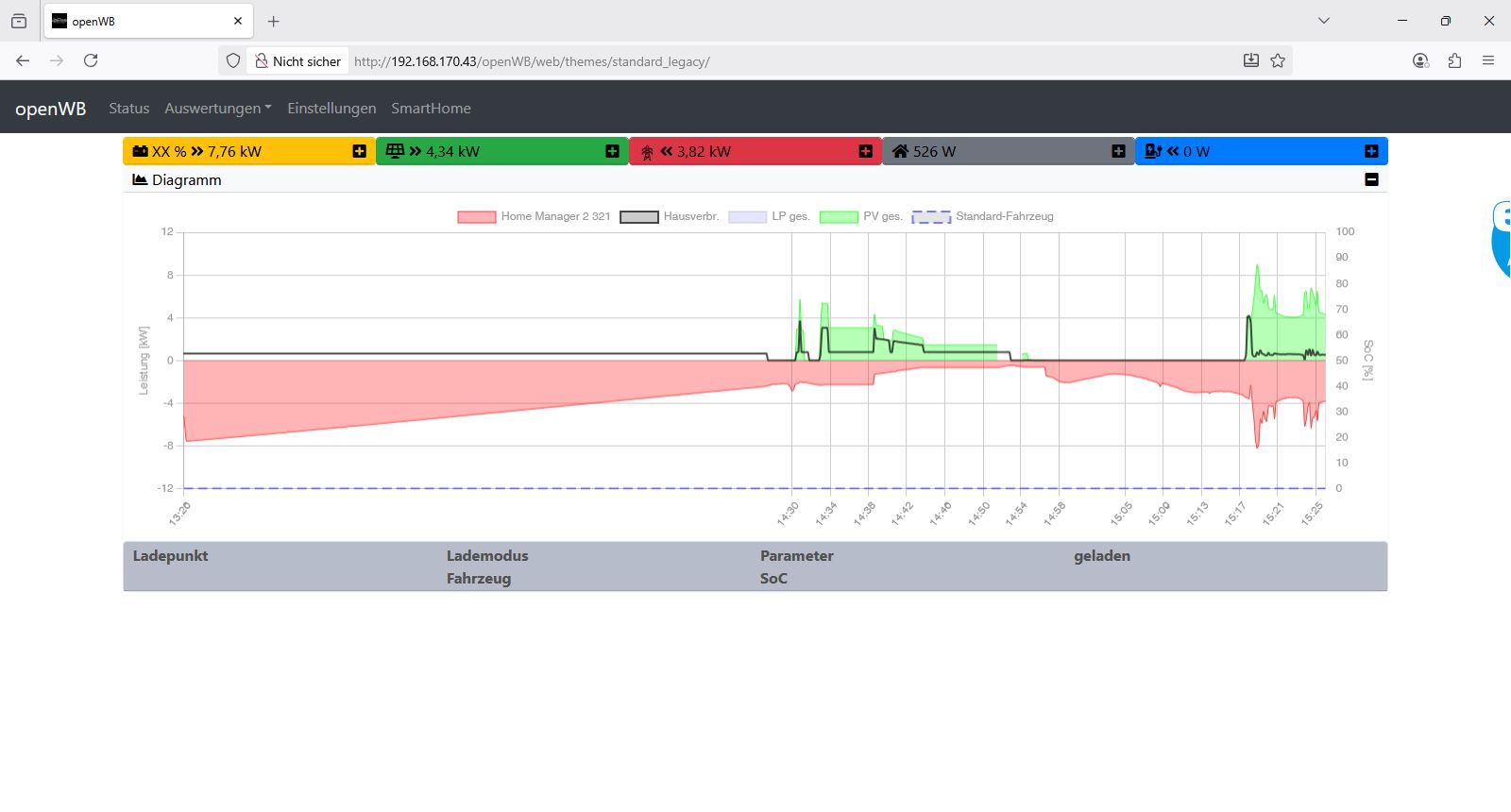Go to Einstellungen in navigation bar
This screenshot has width=1511, height=812.
click(331, 109)
